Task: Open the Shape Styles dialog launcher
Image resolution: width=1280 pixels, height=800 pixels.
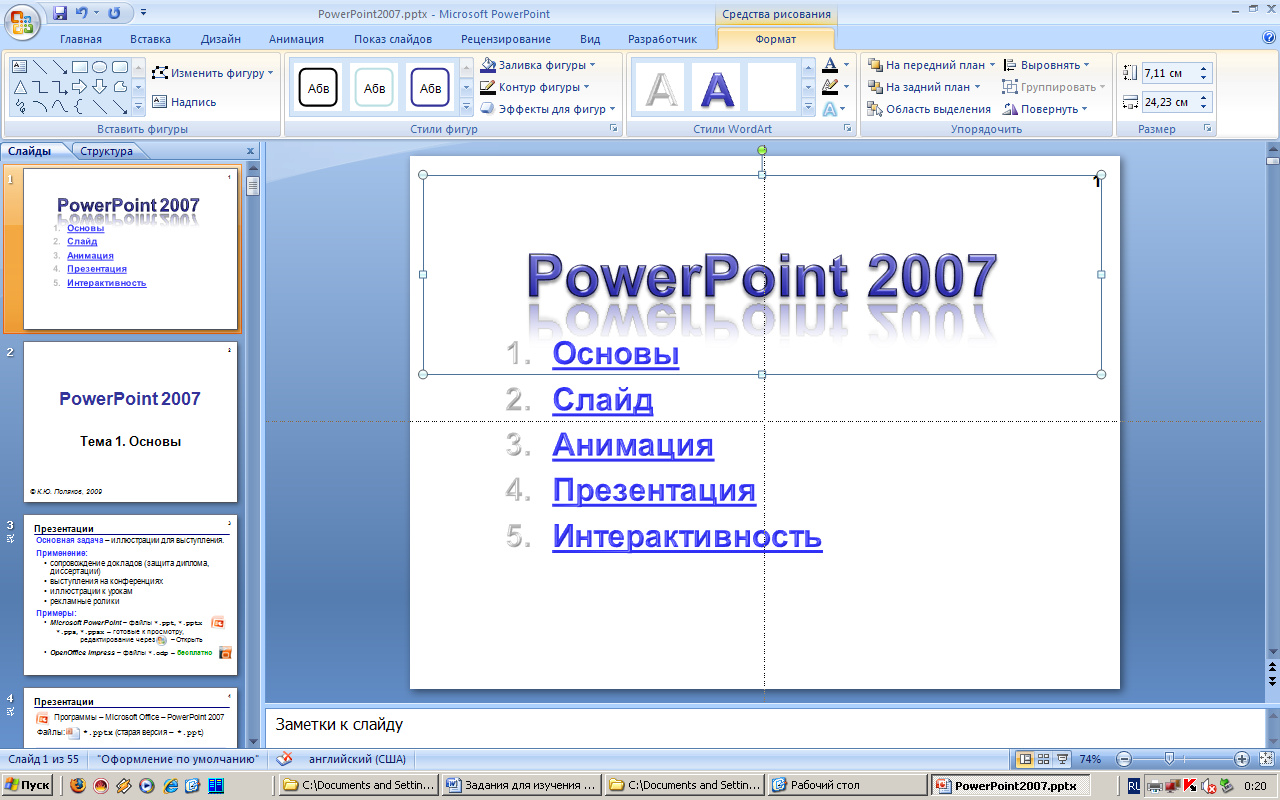Action: [614, 129]
